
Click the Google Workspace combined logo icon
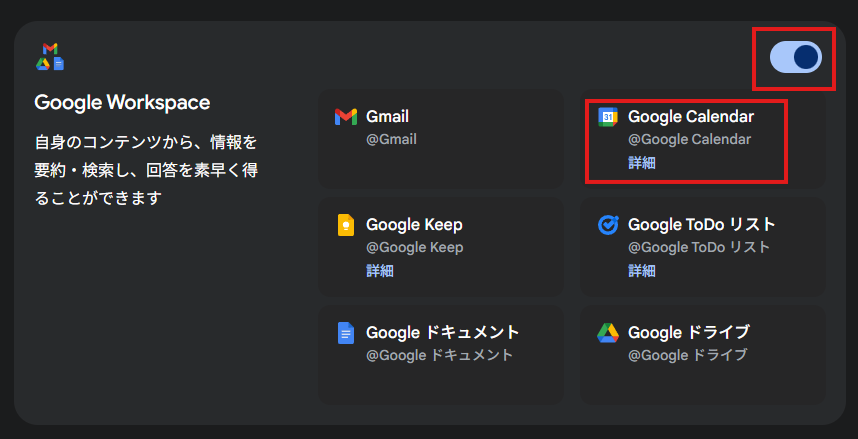coord(50,56)
